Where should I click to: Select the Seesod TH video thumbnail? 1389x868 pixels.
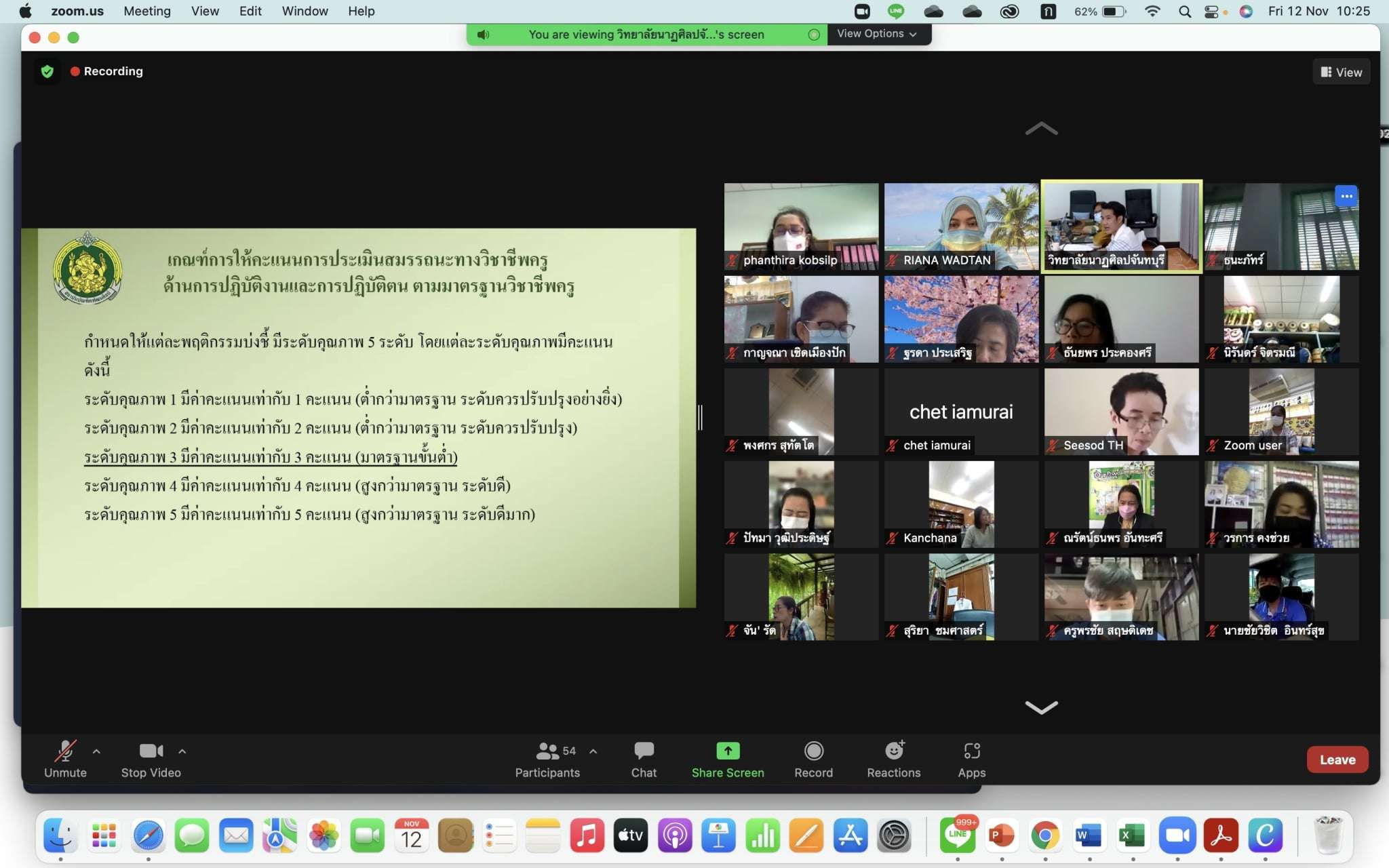pyautogui.click(x=1121, y=411)
